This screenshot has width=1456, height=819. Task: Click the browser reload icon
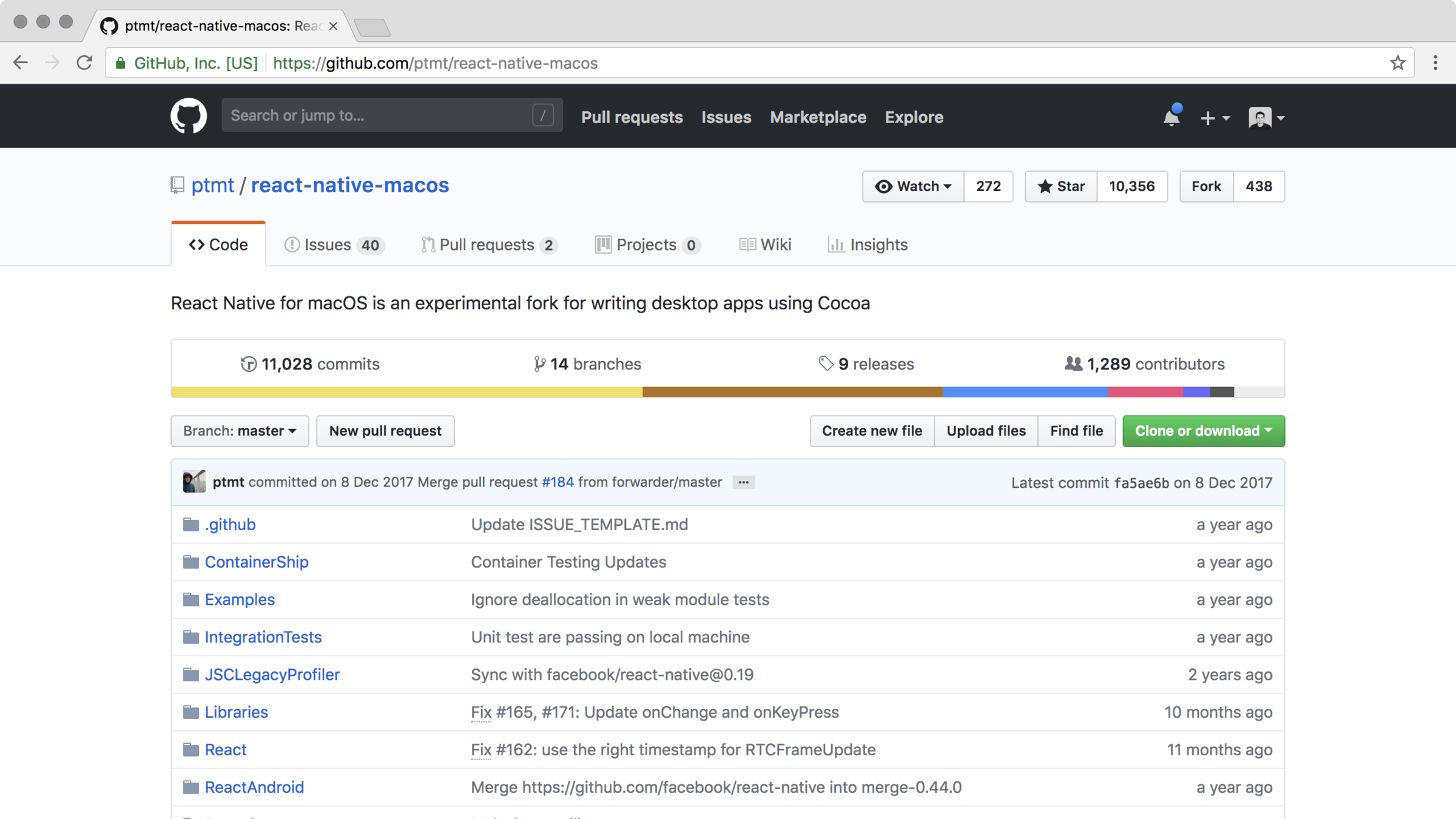[x=84, y=62]
